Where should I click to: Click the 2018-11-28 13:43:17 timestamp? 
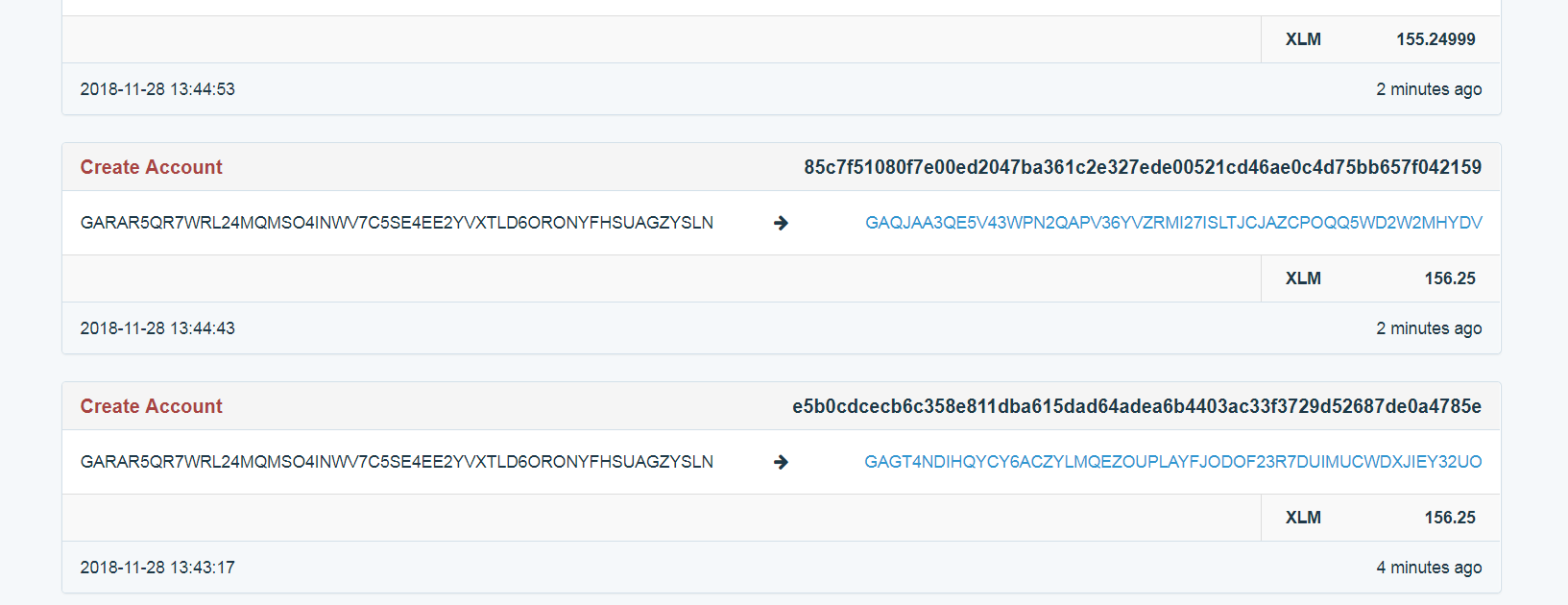tap(157, 568)
